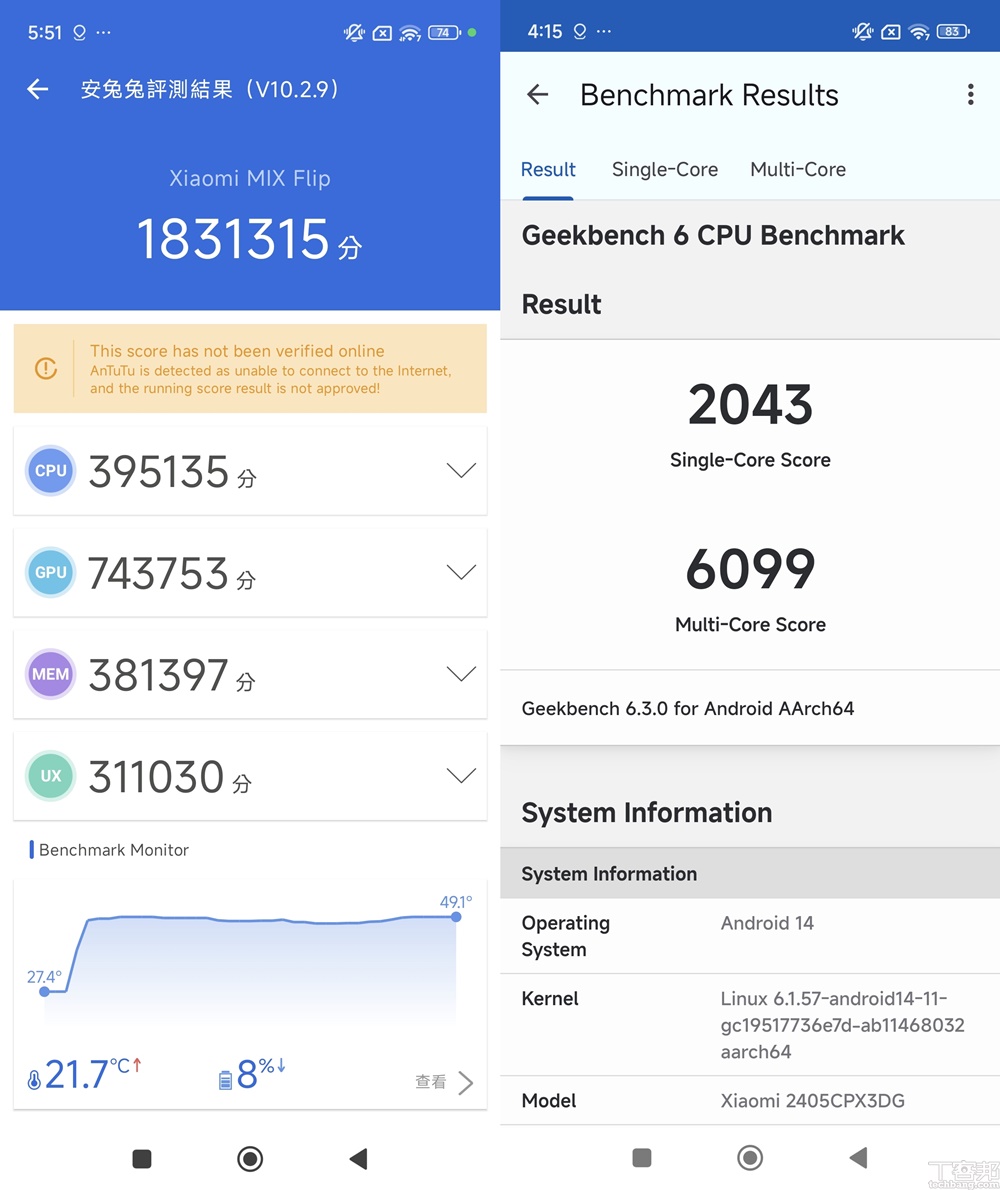This screenshot has width=1000, height=1190.
Task: Tap the unverified score warning banner
Action: pos(250,369)
